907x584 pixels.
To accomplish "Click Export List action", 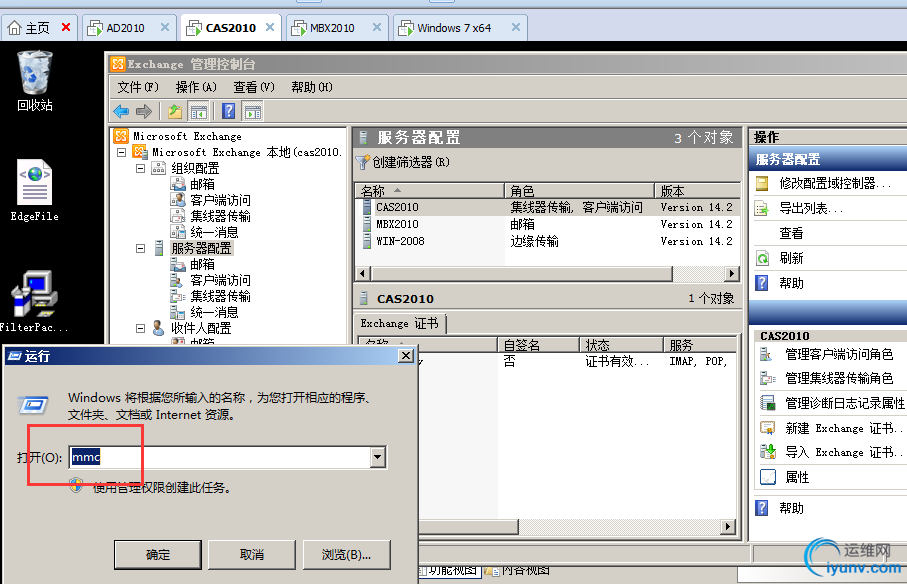I will 811,208.
